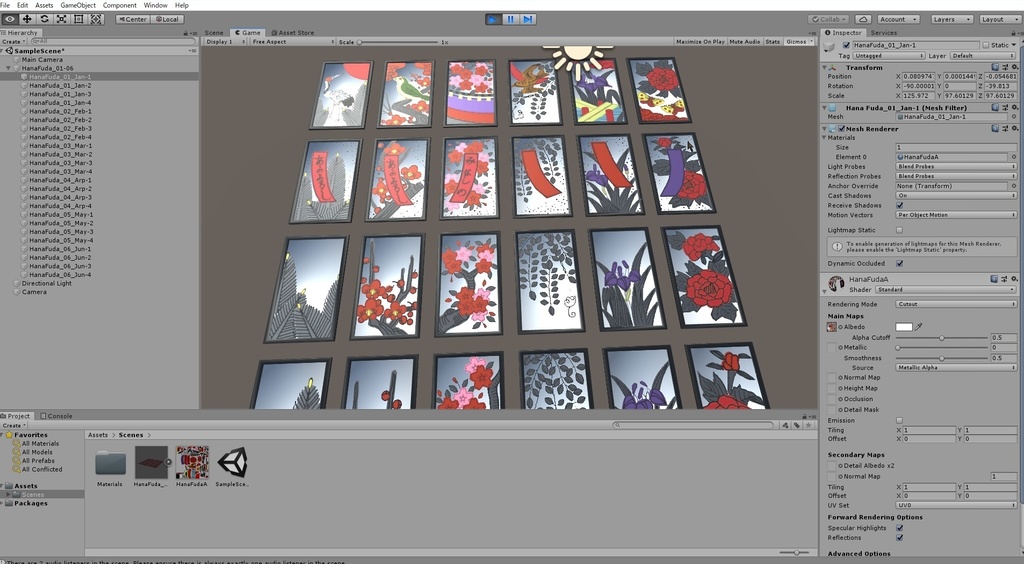1024x564 pixels.
Task: Open the Mesh Renderer gear menu
Action: coord(1014,129)
